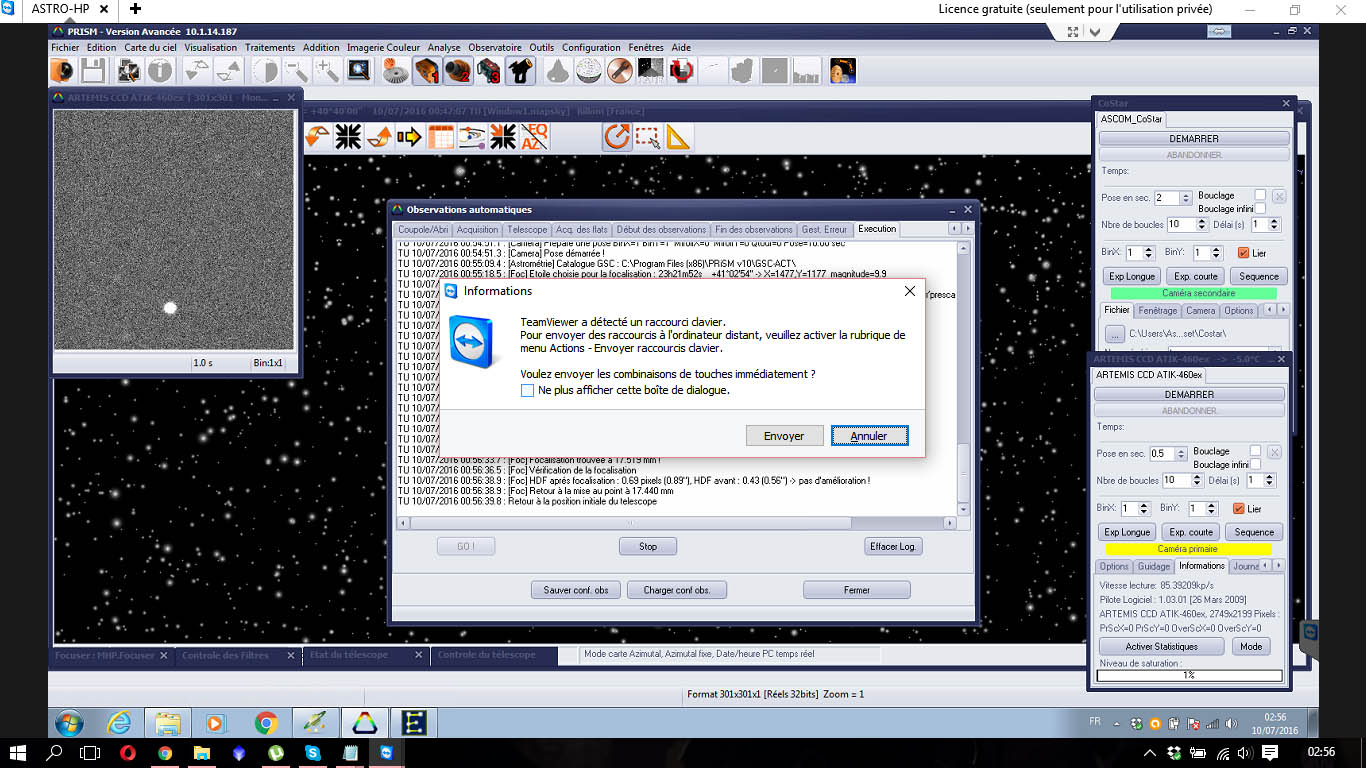Click the camera 3 toolbar icon
The image size is (1366, 768).
(488, 71)
